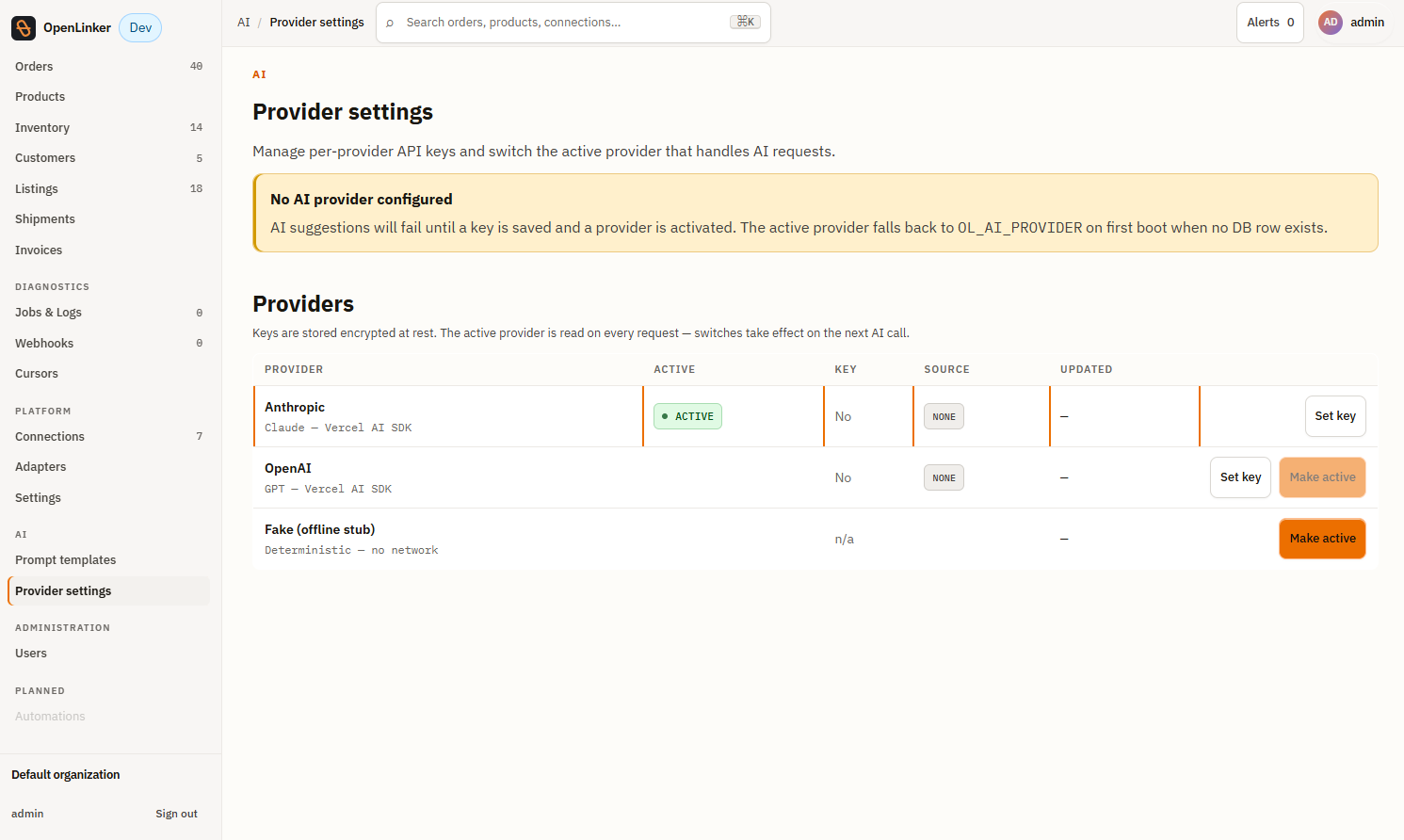Open Cursors page
Viewport: 1404px width, 840px height.
click(109, 374)
